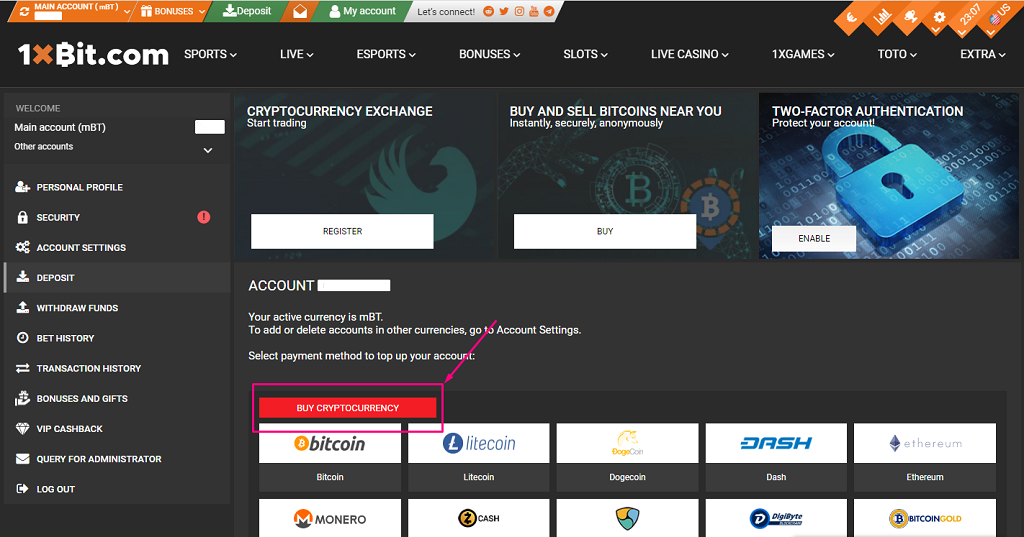Click the red security warning icon
Image resolution: width=1024 pixels, height=537 pixels.
204,217
